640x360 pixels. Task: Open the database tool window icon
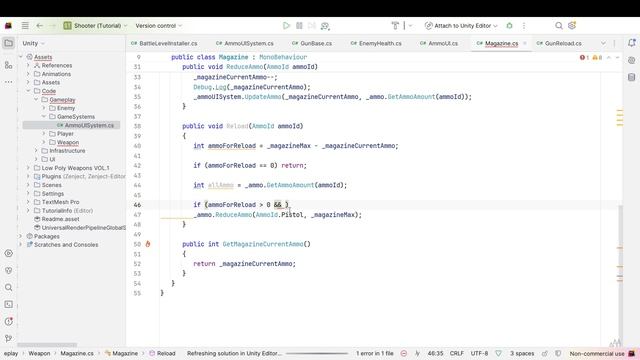[631, 77]
